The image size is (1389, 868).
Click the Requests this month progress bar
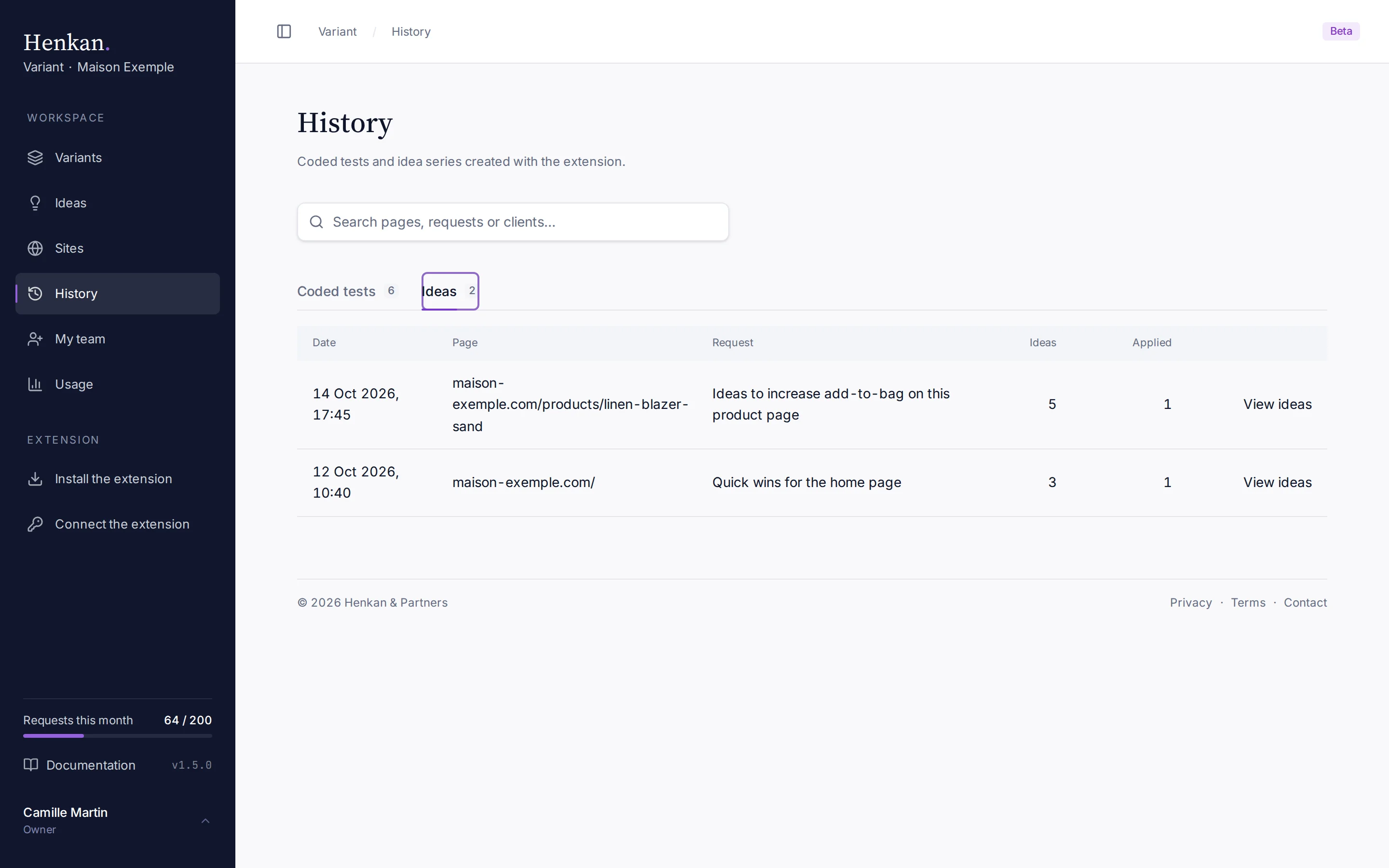coord(118,736)
